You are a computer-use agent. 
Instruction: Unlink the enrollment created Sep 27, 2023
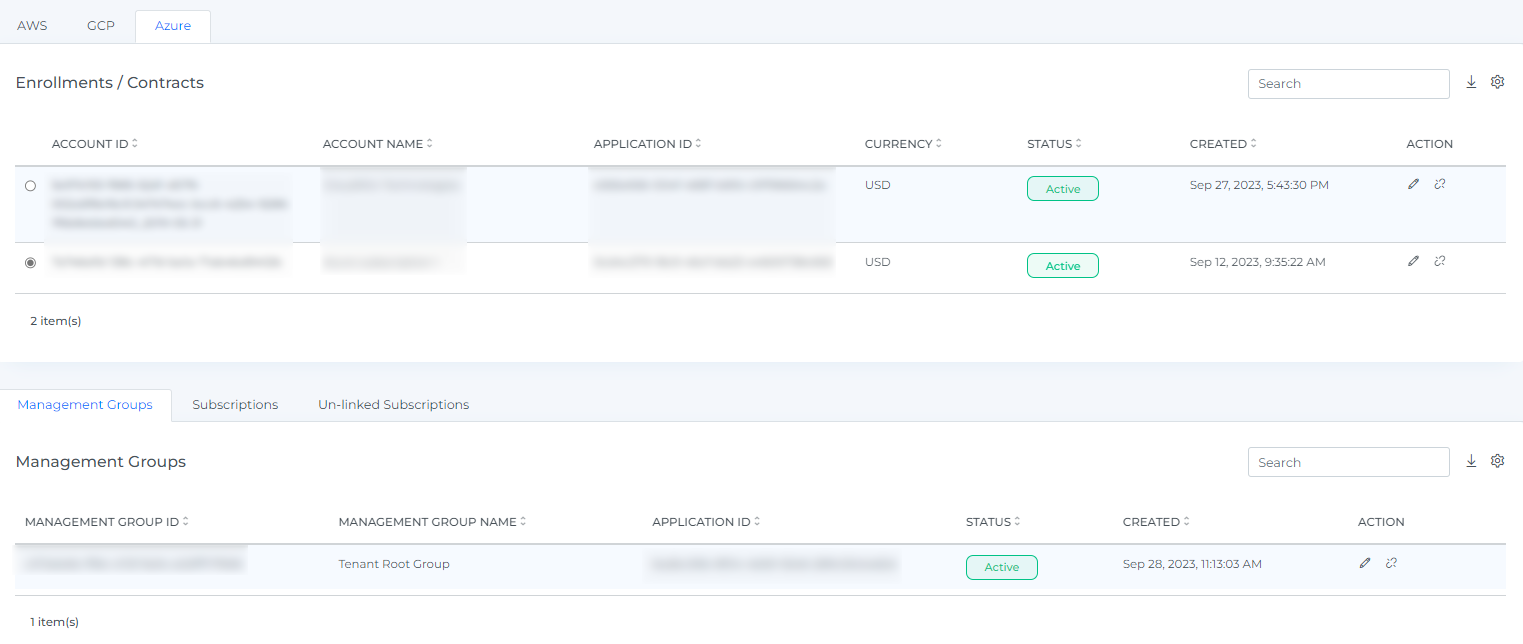click(1439, 184)
